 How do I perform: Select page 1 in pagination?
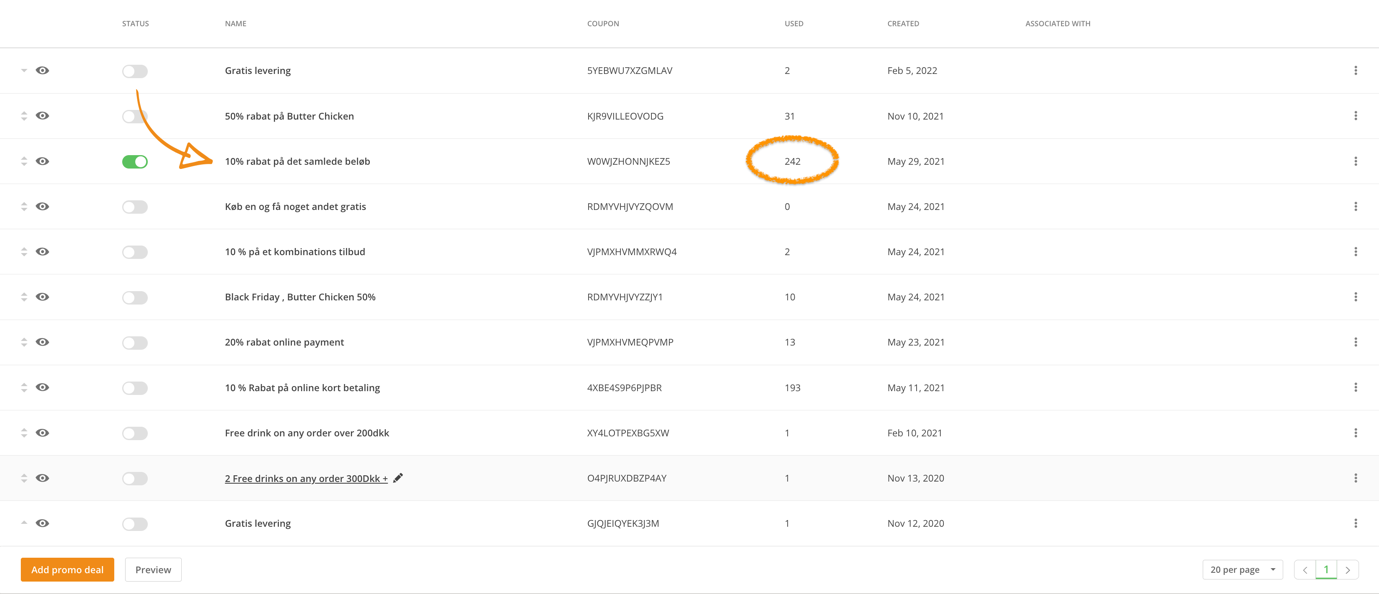[1326, 570]
